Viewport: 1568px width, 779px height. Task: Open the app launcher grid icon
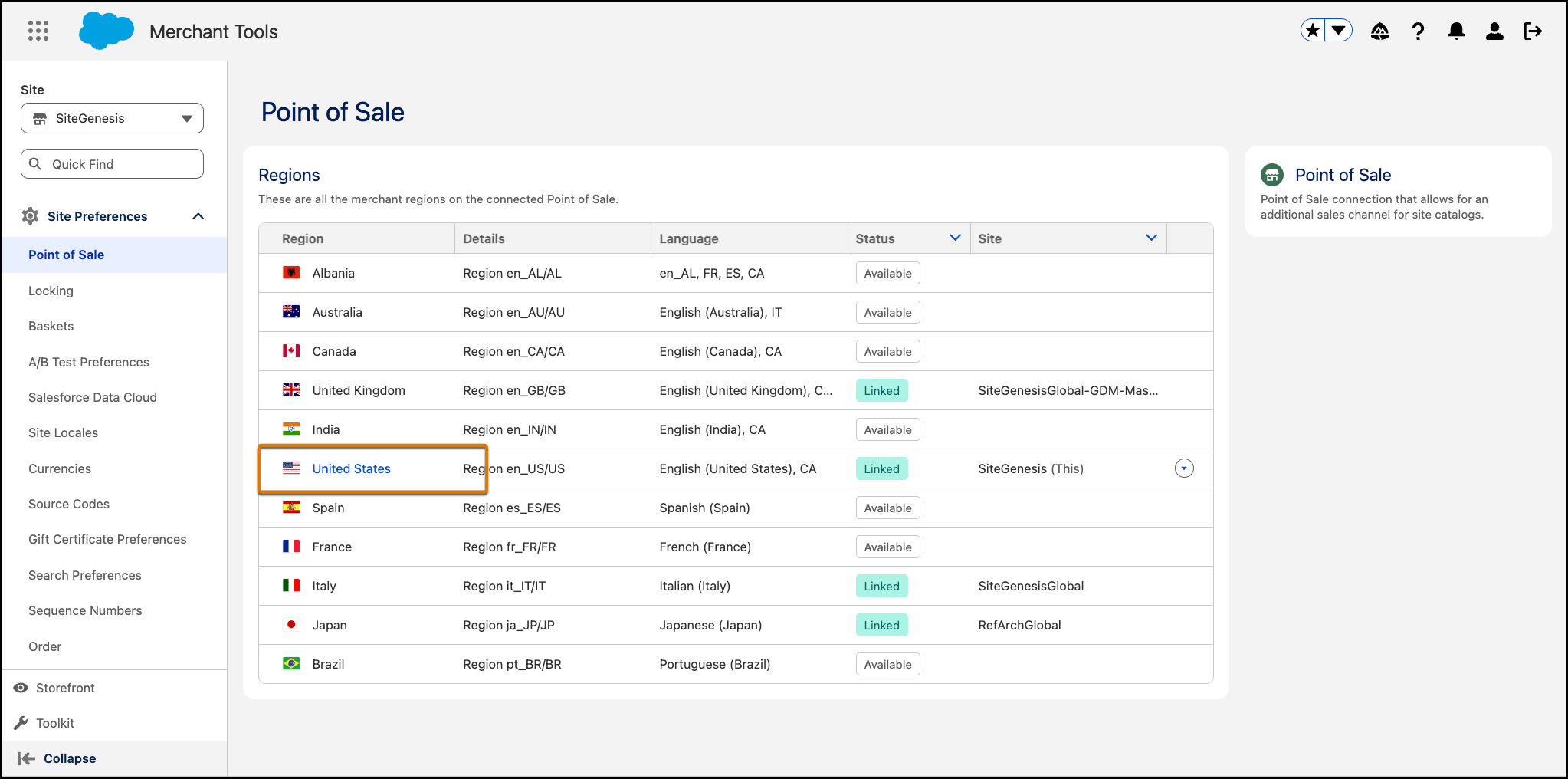pyautogui.click(x=38, y=31)
